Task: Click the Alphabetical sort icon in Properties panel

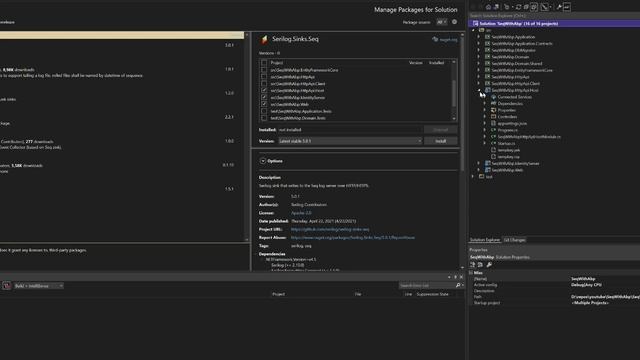Action: (x=480, y=265)
